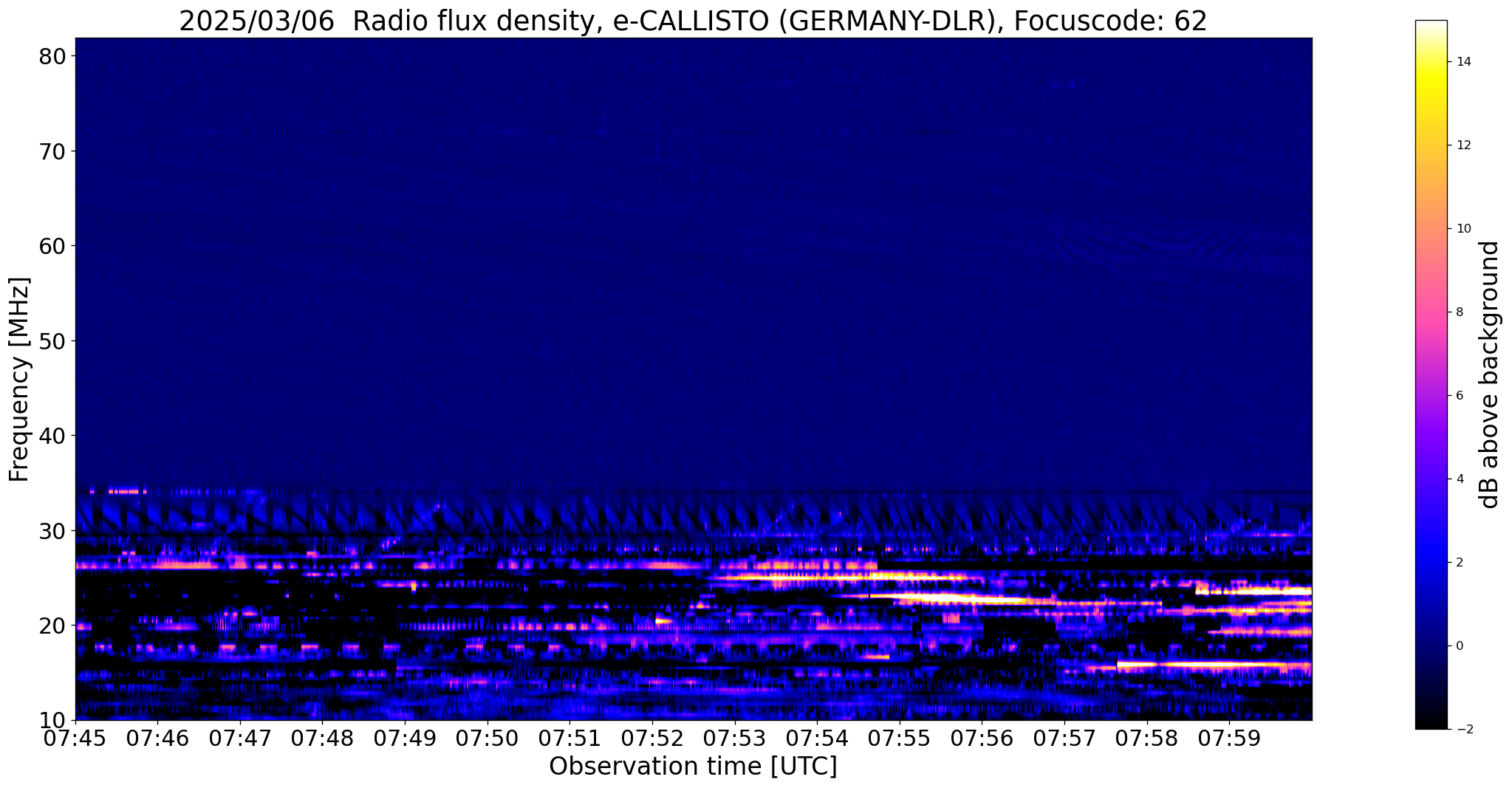Click the 07:48 time tick label
1512x788 pixels.
[x=323, y=739]
